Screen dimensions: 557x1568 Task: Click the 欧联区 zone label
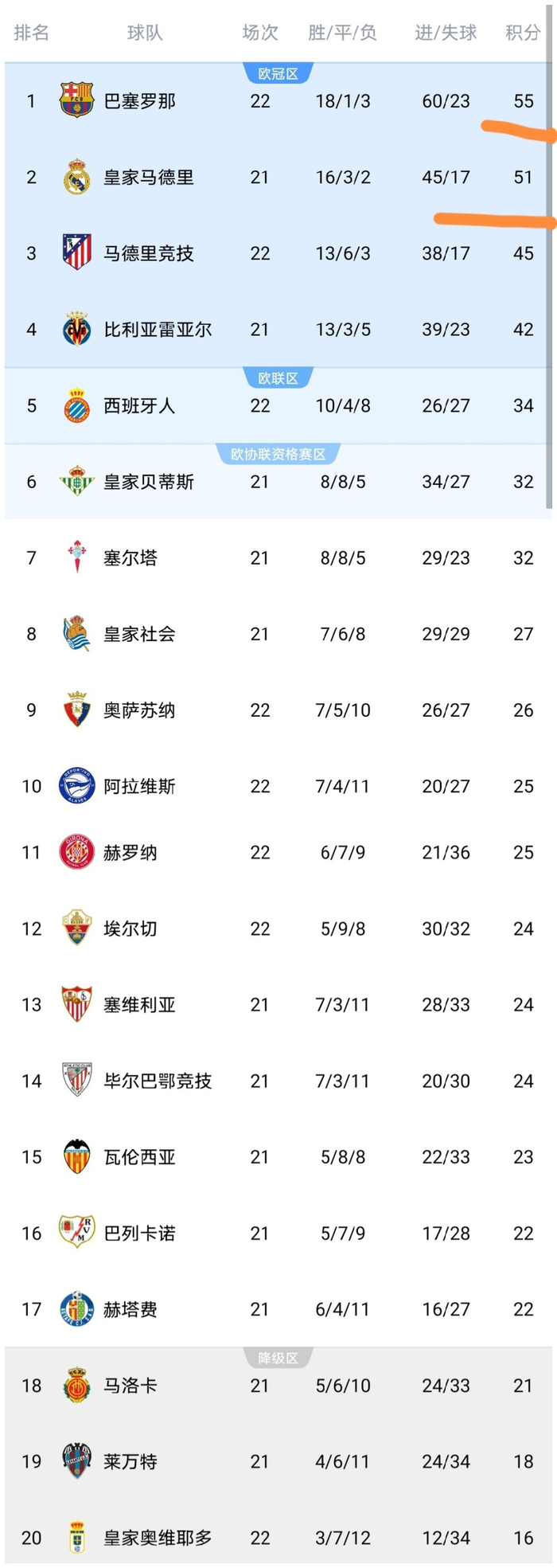[x=278, y=378]
